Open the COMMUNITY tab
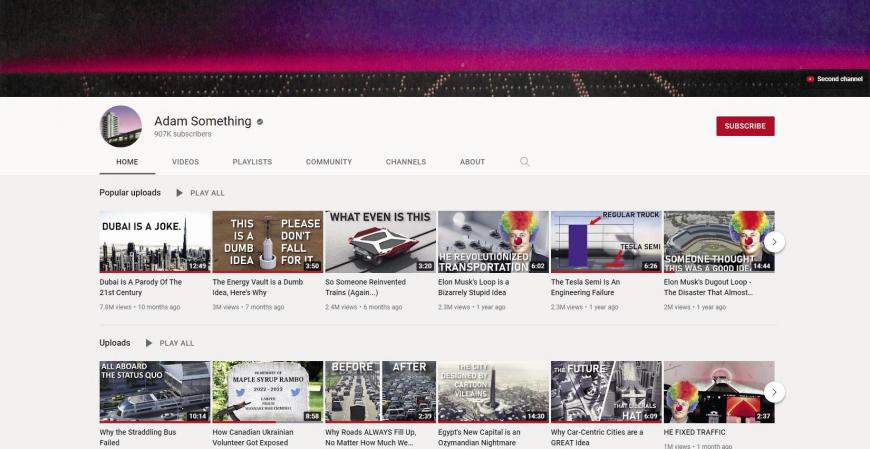Viewport: 870px width, 449px height. pos(328,162)
